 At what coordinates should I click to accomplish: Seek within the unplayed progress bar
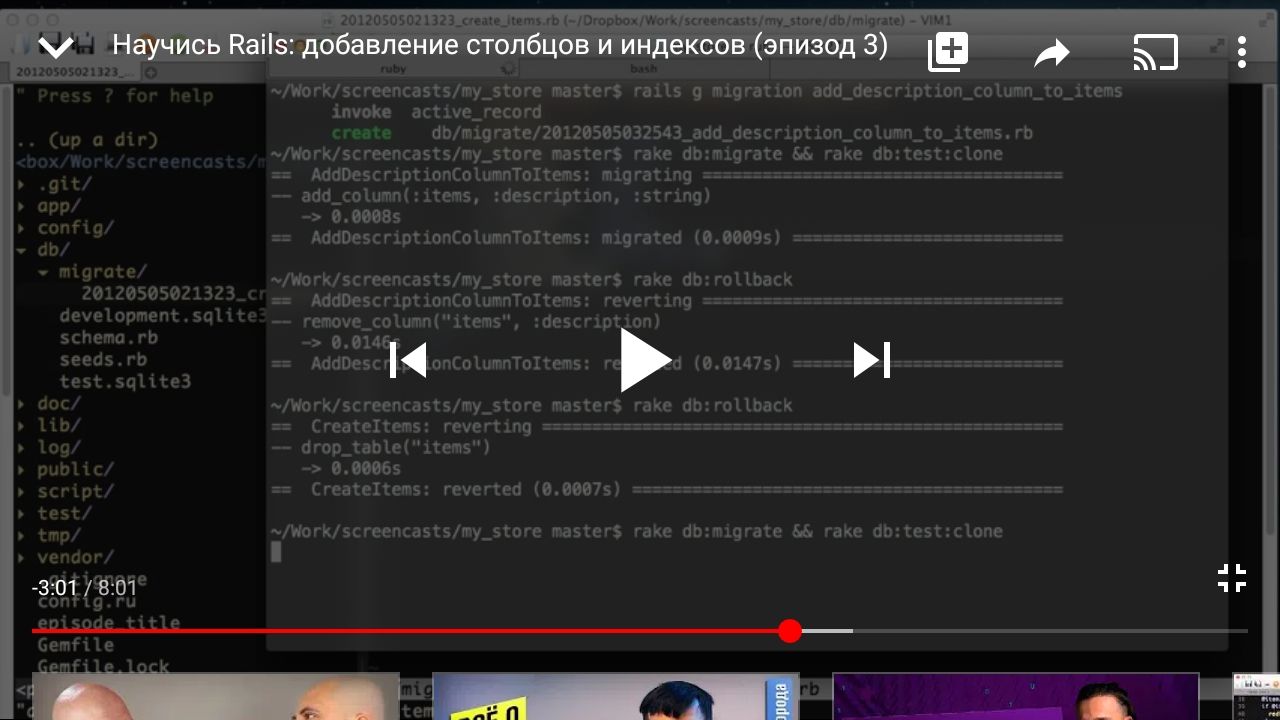pos(1025,631)
